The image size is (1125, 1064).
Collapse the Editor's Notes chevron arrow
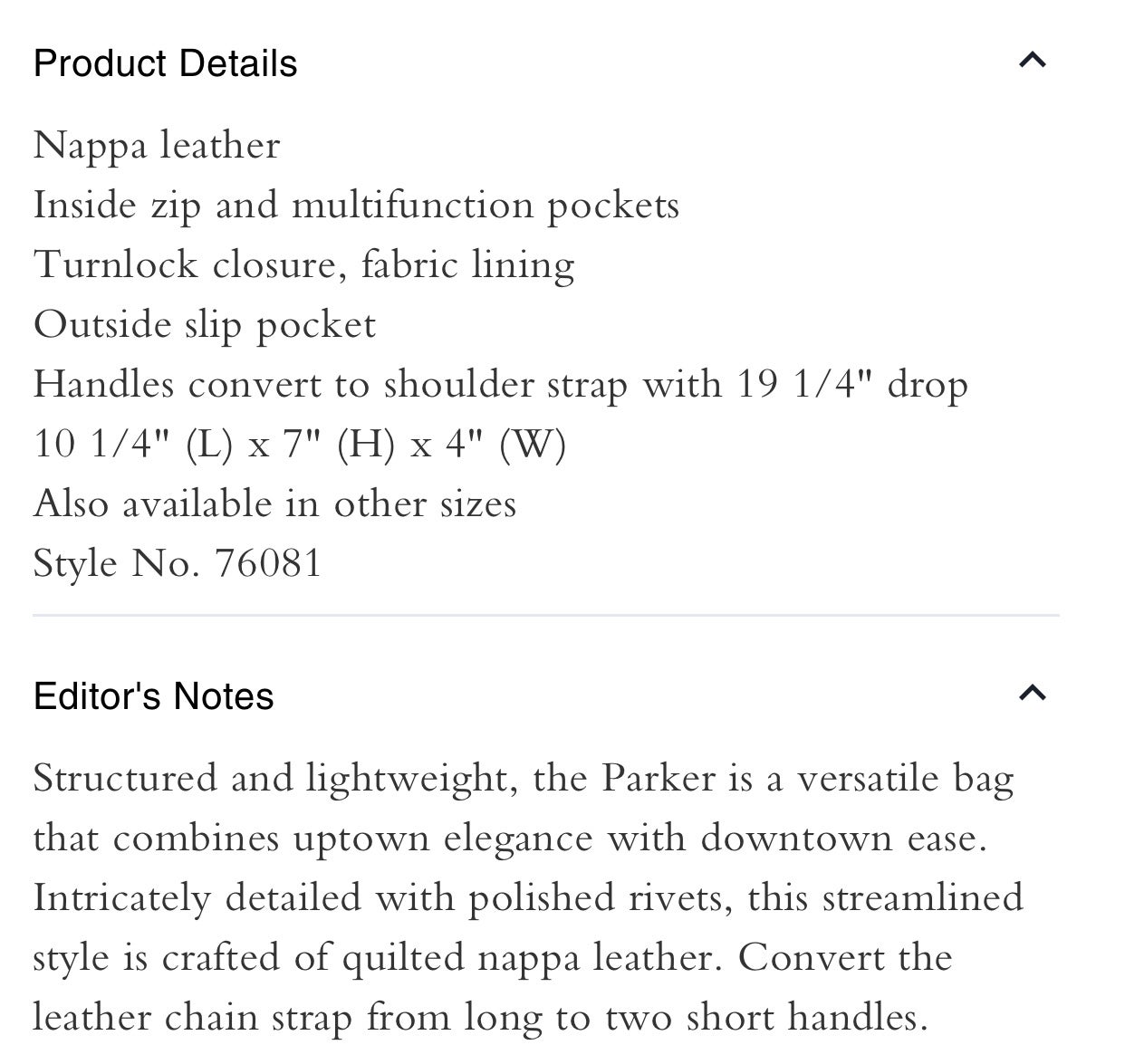click(1033, 694)
